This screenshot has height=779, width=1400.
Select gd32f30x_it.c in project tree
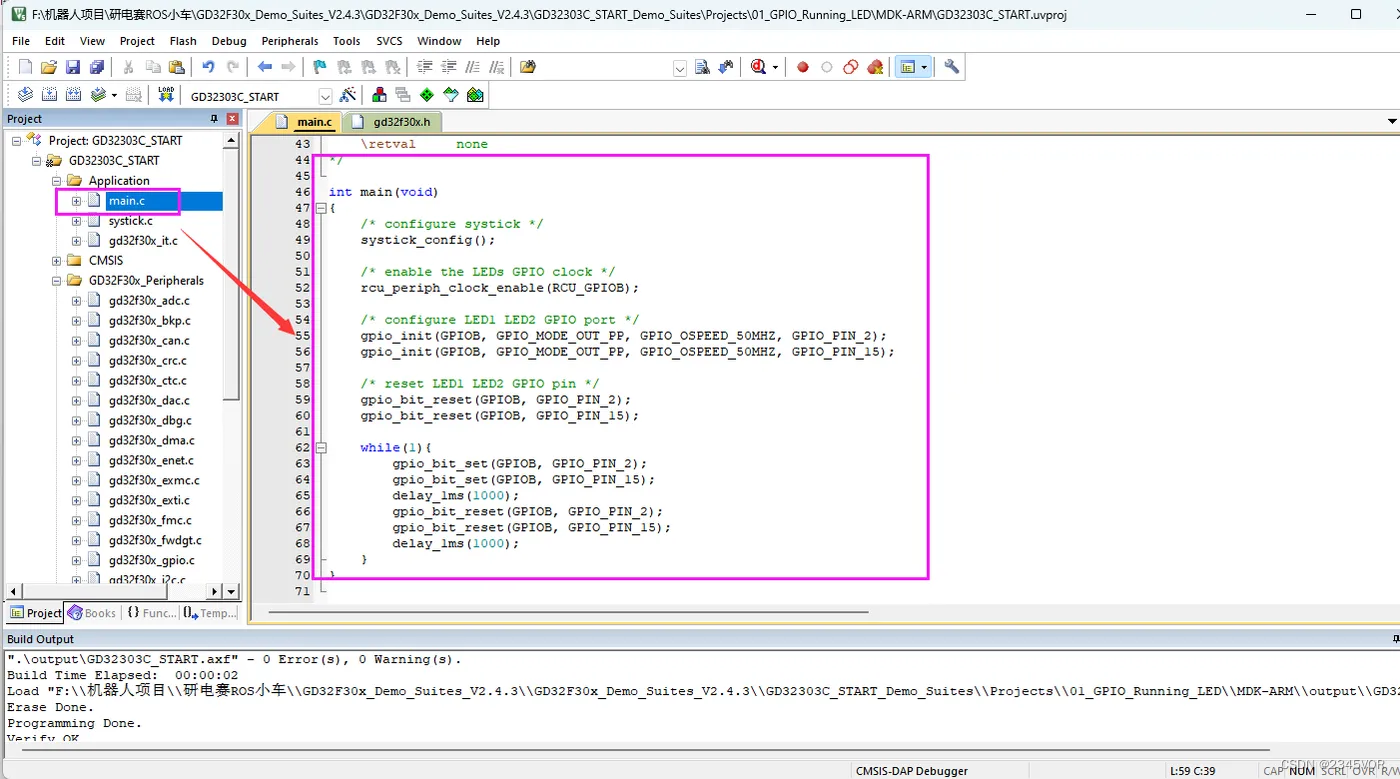click(x=143, y=241)
